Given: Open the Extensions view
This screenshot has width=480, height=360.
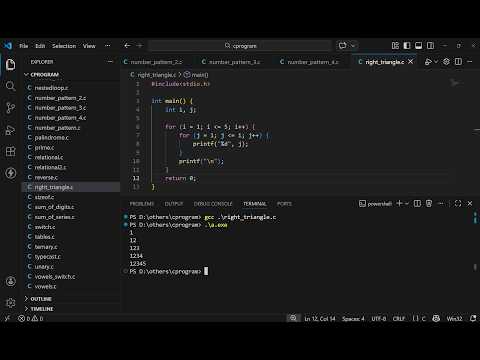Looking at the screenshot, I should [10, 151].
